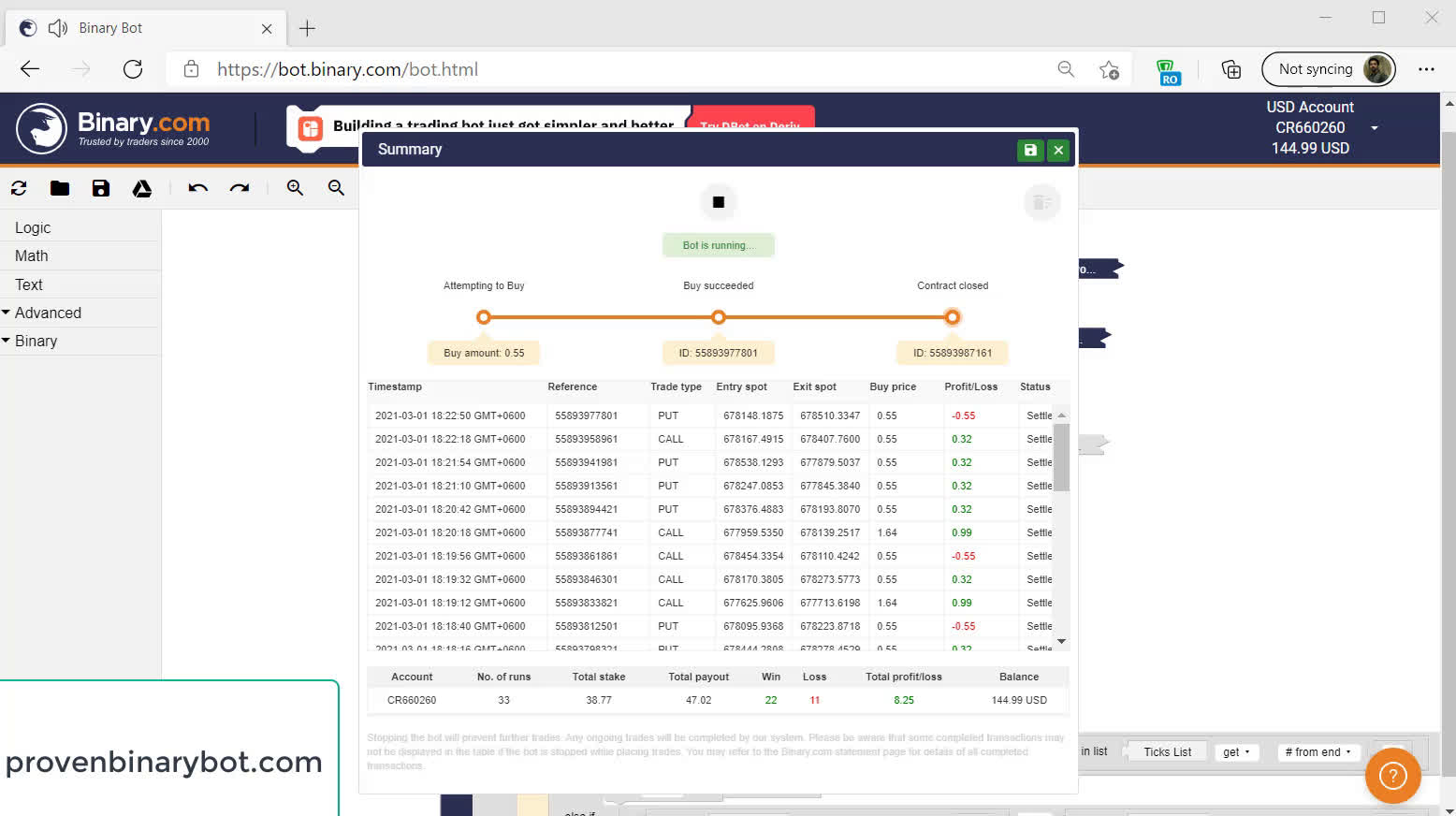The width and height of the screenshot is (1456, 816).
Task: Click the orange help question button
Action: point(1392,776)
